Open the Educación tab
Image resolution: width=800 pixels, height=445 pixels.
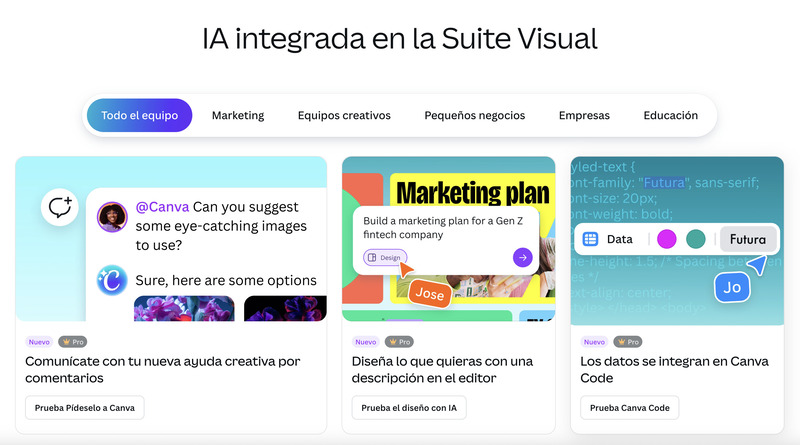coord(670,115)
